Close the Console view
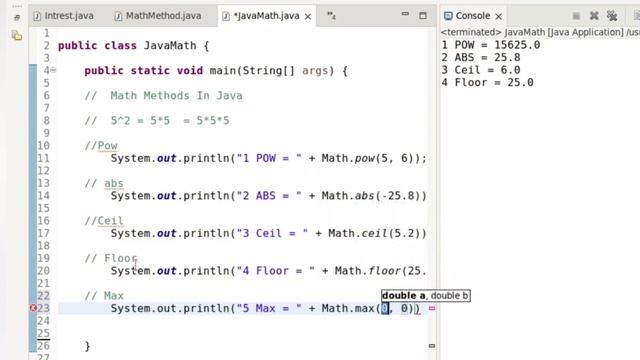Image resolution: width=640 pixels, height=360 pixels. (x=499, y=16)
